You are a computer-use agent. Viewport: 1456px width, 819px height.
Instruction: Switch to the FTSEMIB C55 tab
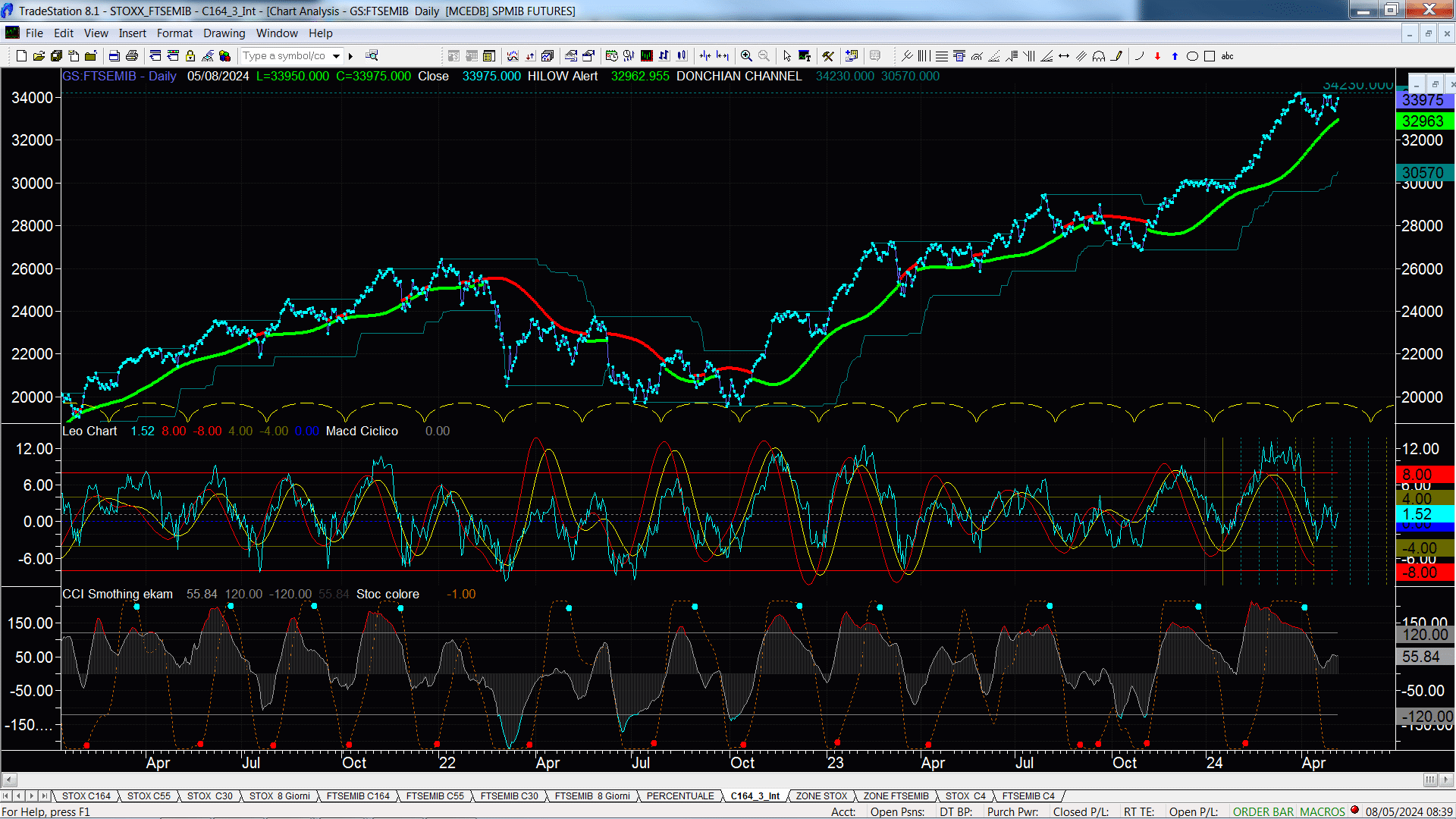tap(435, 795)
